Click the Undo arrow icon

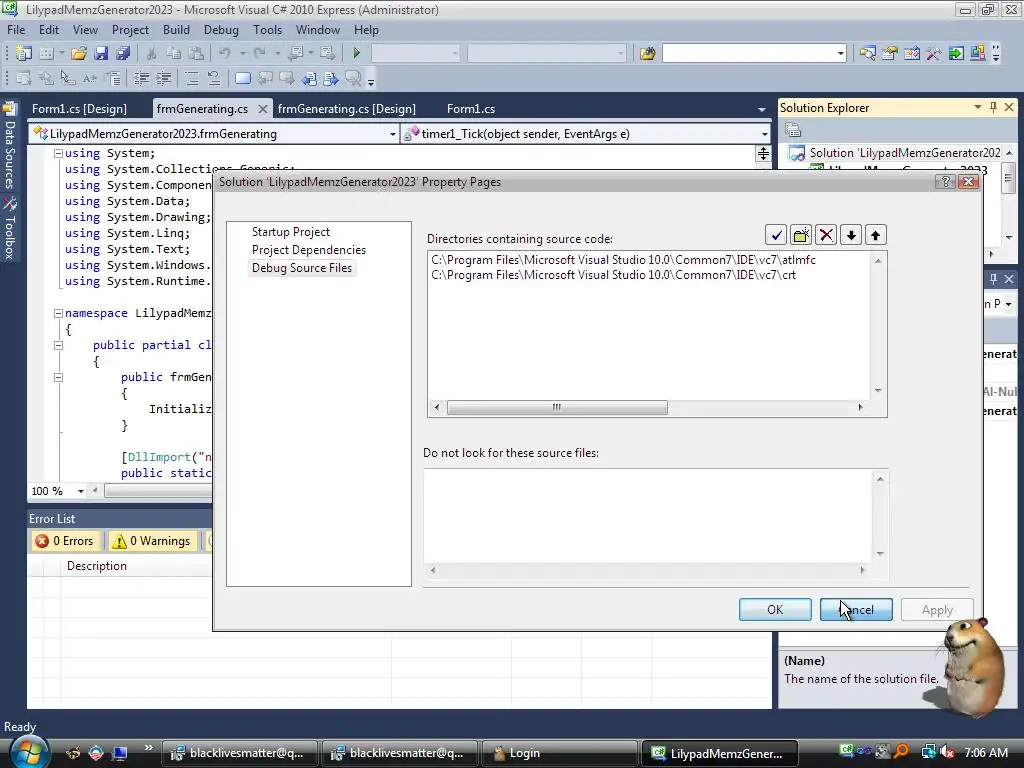[x=225, y=53]
